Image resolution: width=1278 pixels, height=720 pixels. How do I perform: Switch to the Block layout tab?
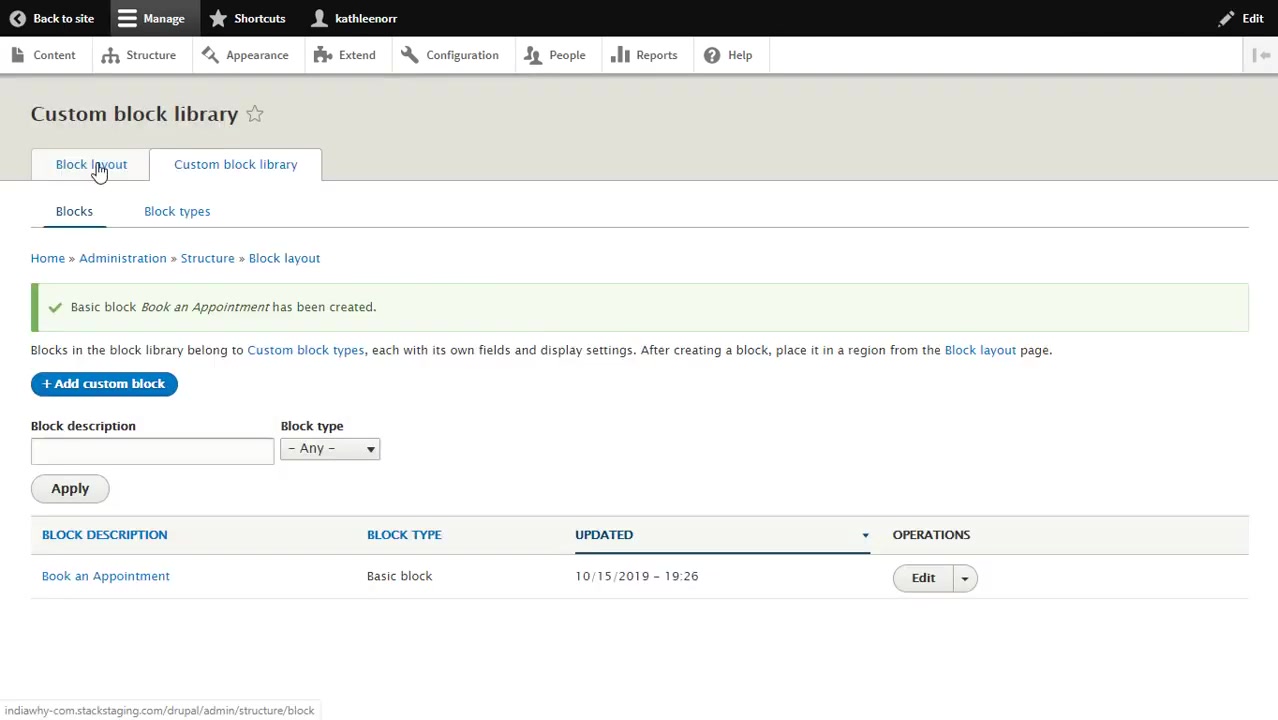tap(91, 164)
